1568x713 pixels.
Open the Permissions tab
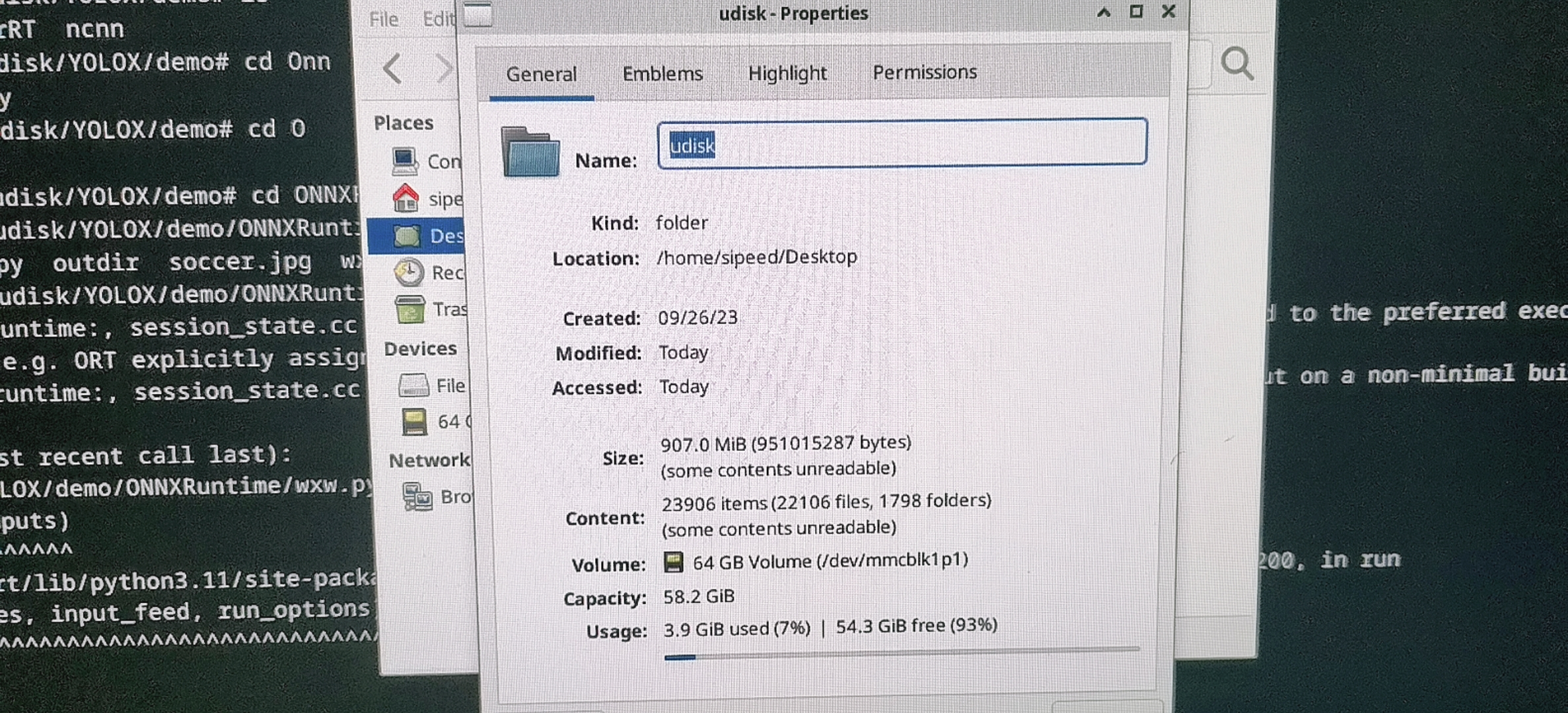(924, 72)
